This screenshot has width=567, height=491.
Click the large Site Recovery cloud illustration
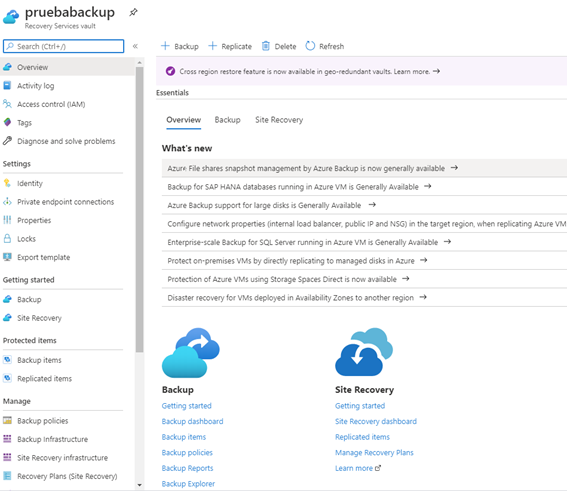(364, 352)
